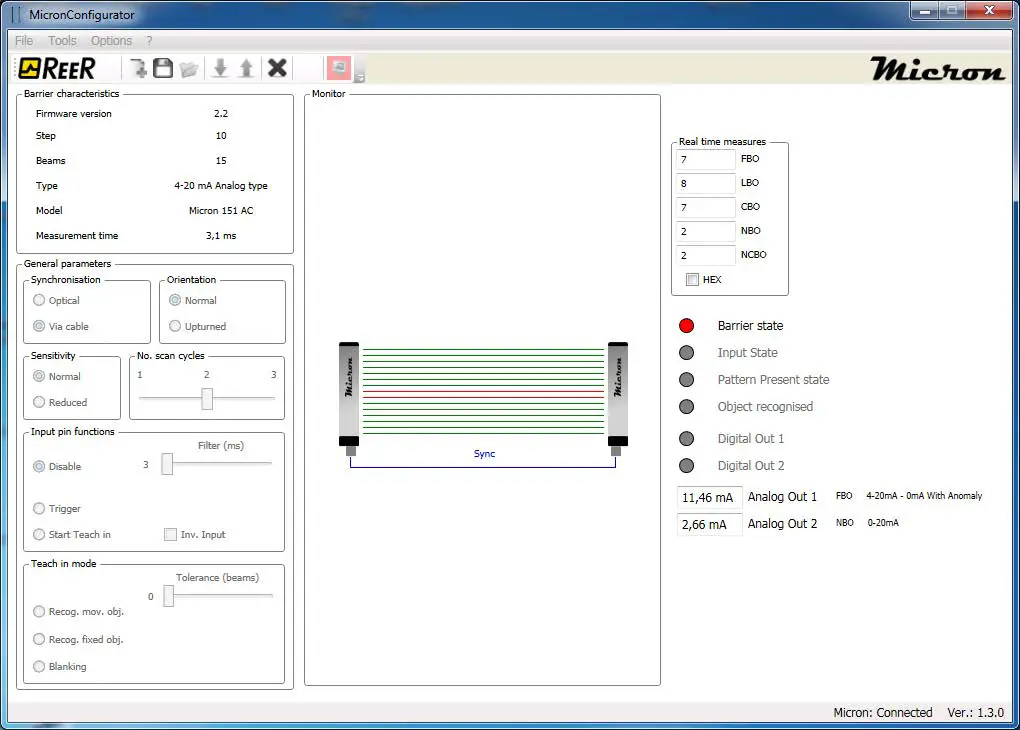Open a saved configuration file

point(188,67)
